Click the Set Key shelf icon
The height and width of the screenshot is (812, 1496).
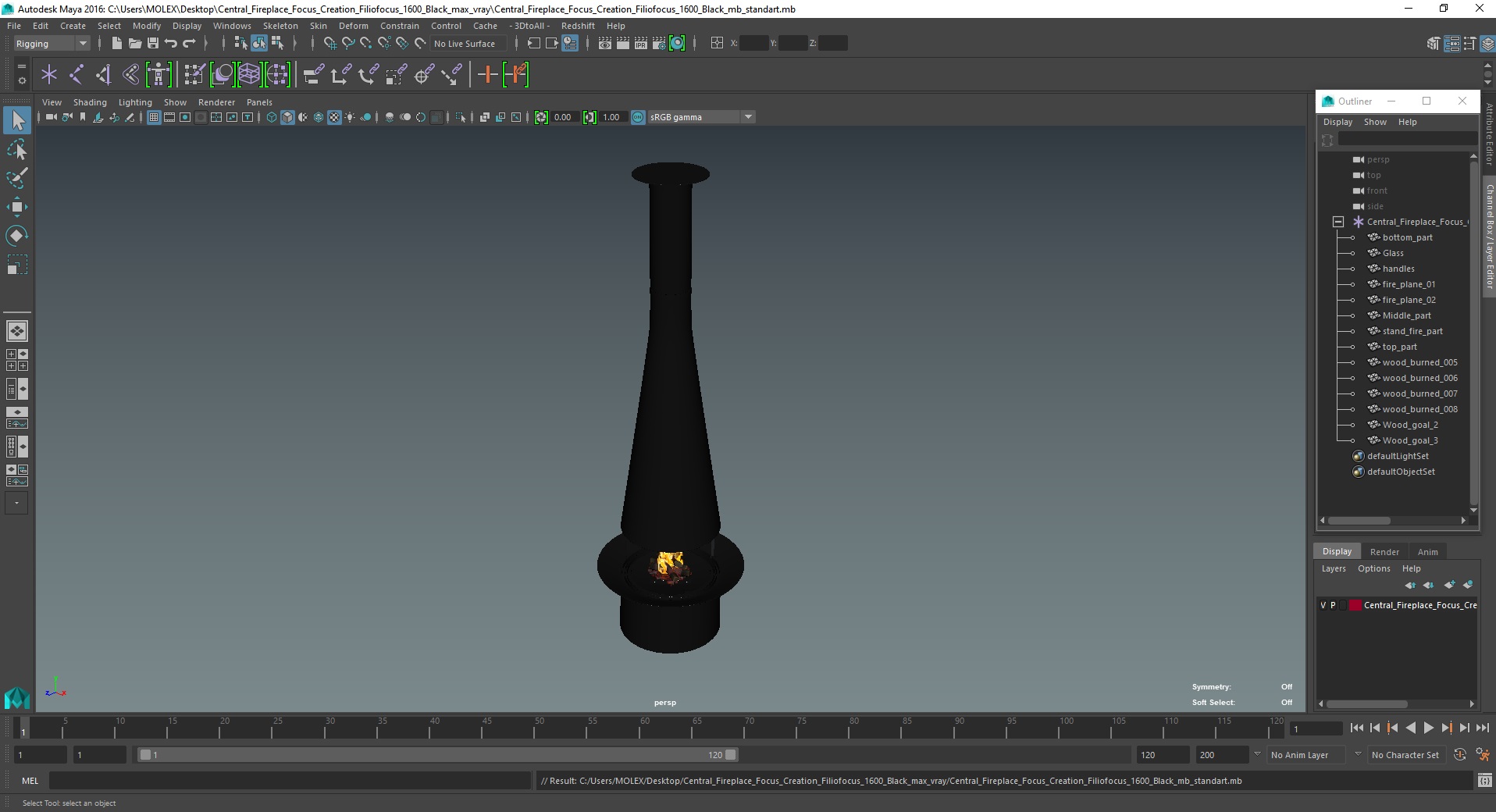click(x=488, y=75)
